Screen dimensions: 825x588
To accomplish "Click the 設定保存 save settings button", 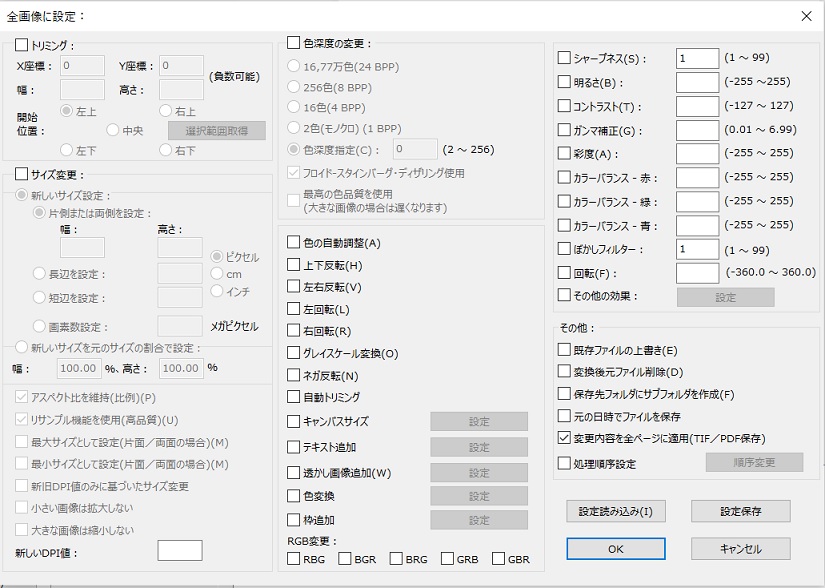I will point(741,511).
